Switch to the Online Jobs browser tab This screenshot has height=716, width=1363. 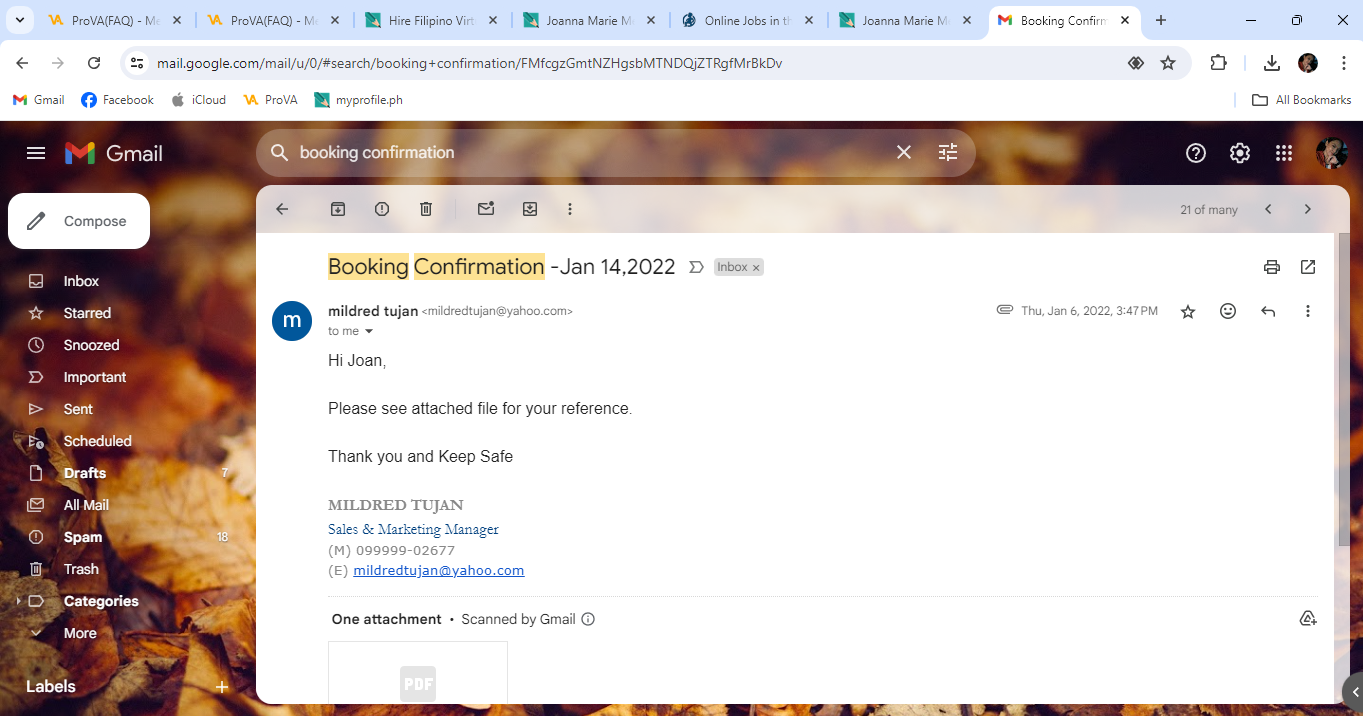(746, 20)
